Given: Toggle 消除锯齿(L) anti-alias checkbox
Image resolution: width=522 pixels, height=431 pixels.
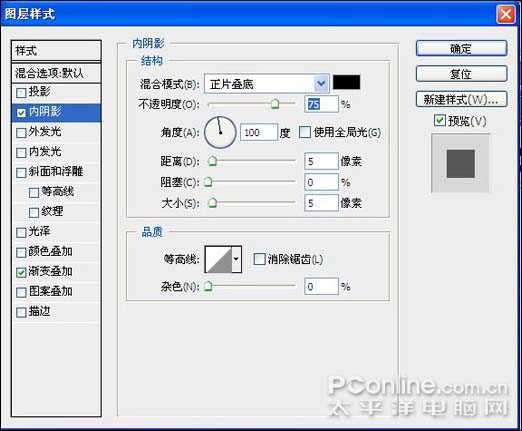Looking at the screenshot, I should click(259, 259).
